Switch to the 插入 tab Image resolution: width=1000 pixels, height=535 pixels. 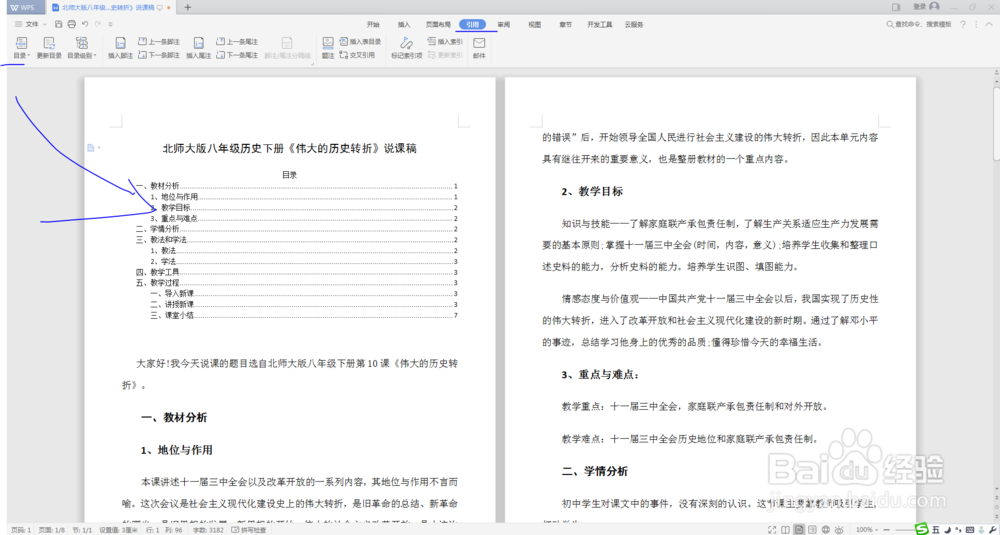coord(404,24)
